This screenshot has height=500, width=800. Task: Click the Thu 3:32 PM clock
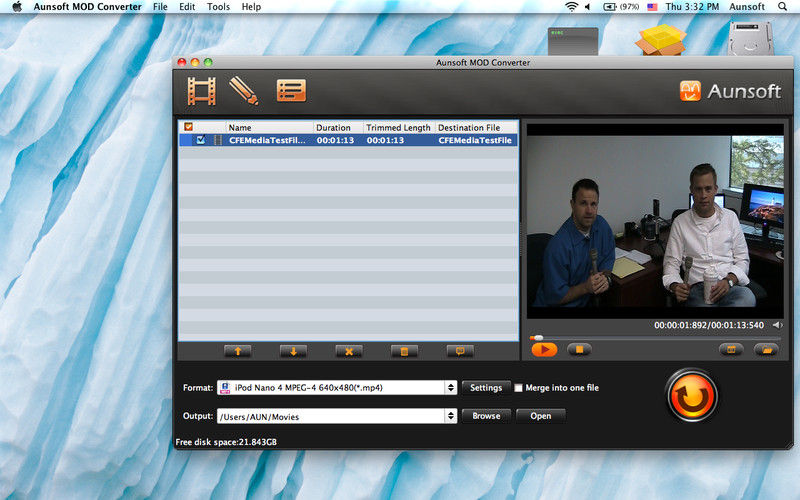click(x=692, y=7)
